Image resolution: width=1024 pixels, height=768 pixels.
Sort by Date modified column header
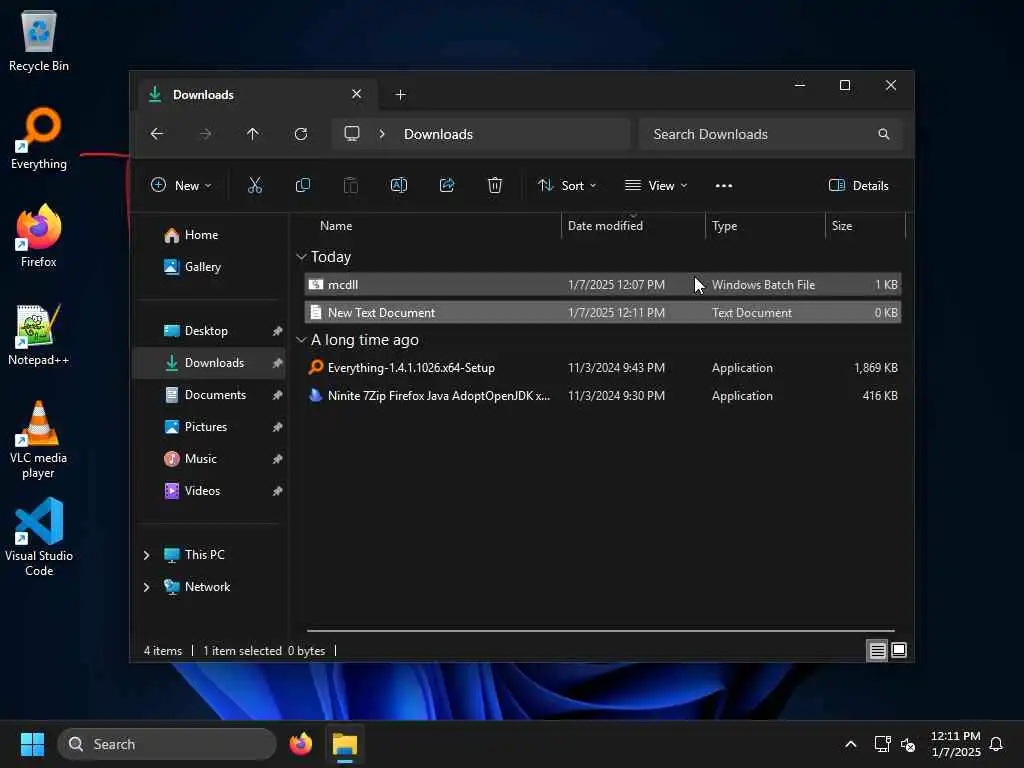pos(605,226)
